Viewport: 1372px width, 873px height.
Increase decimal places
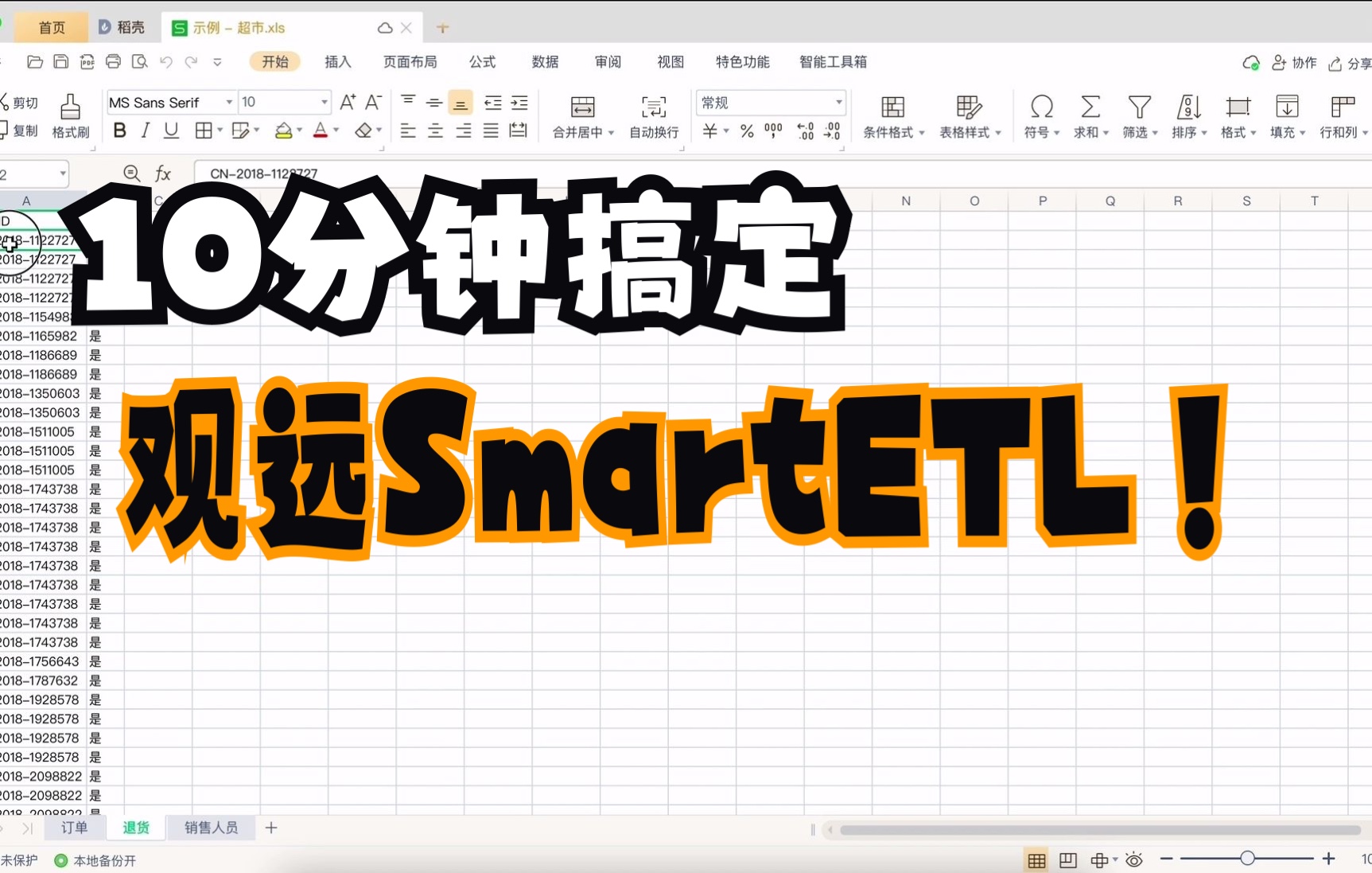(x=805, y=131)
